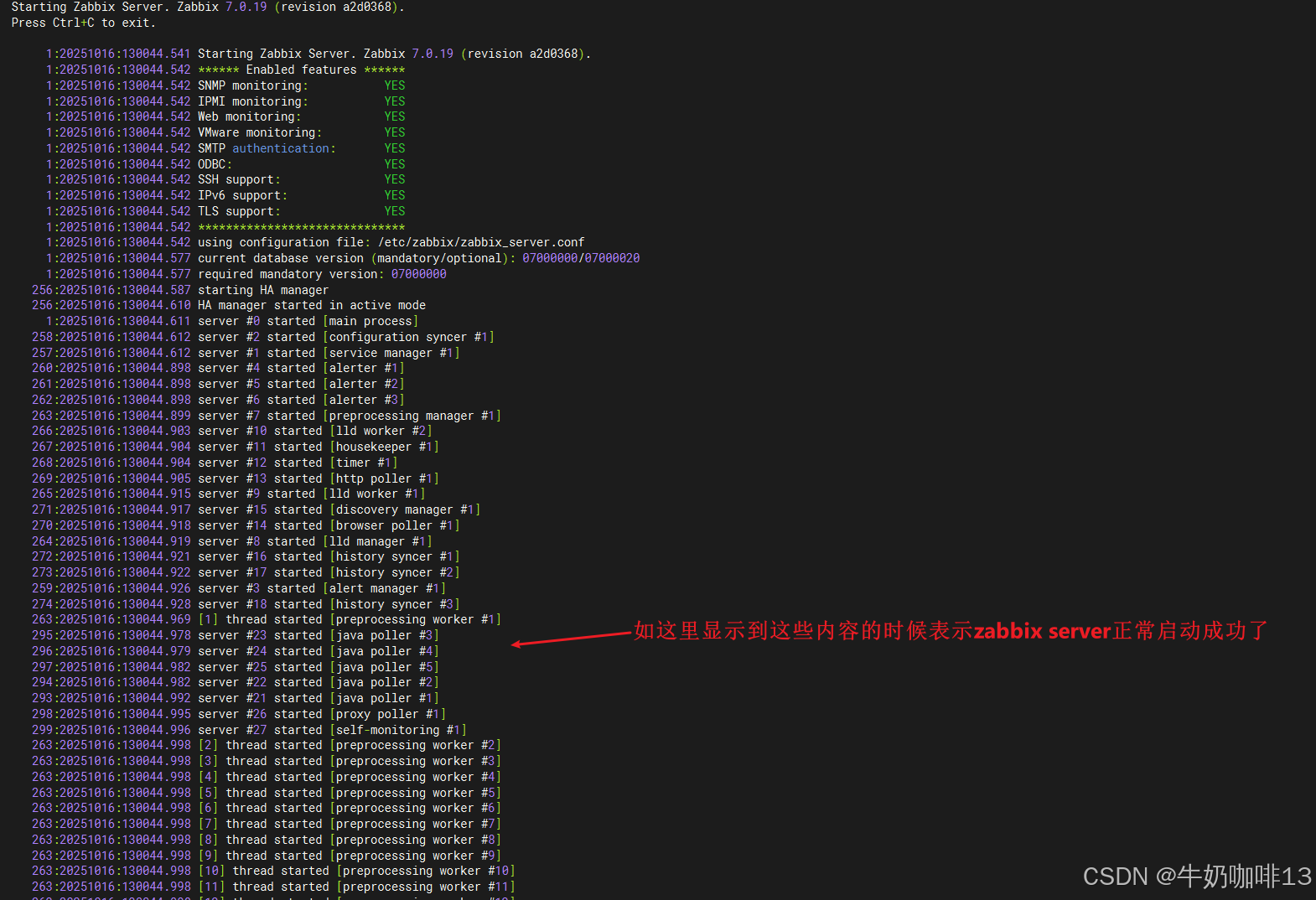Click database version value 07000000/07000020

[x=581, y=258]
